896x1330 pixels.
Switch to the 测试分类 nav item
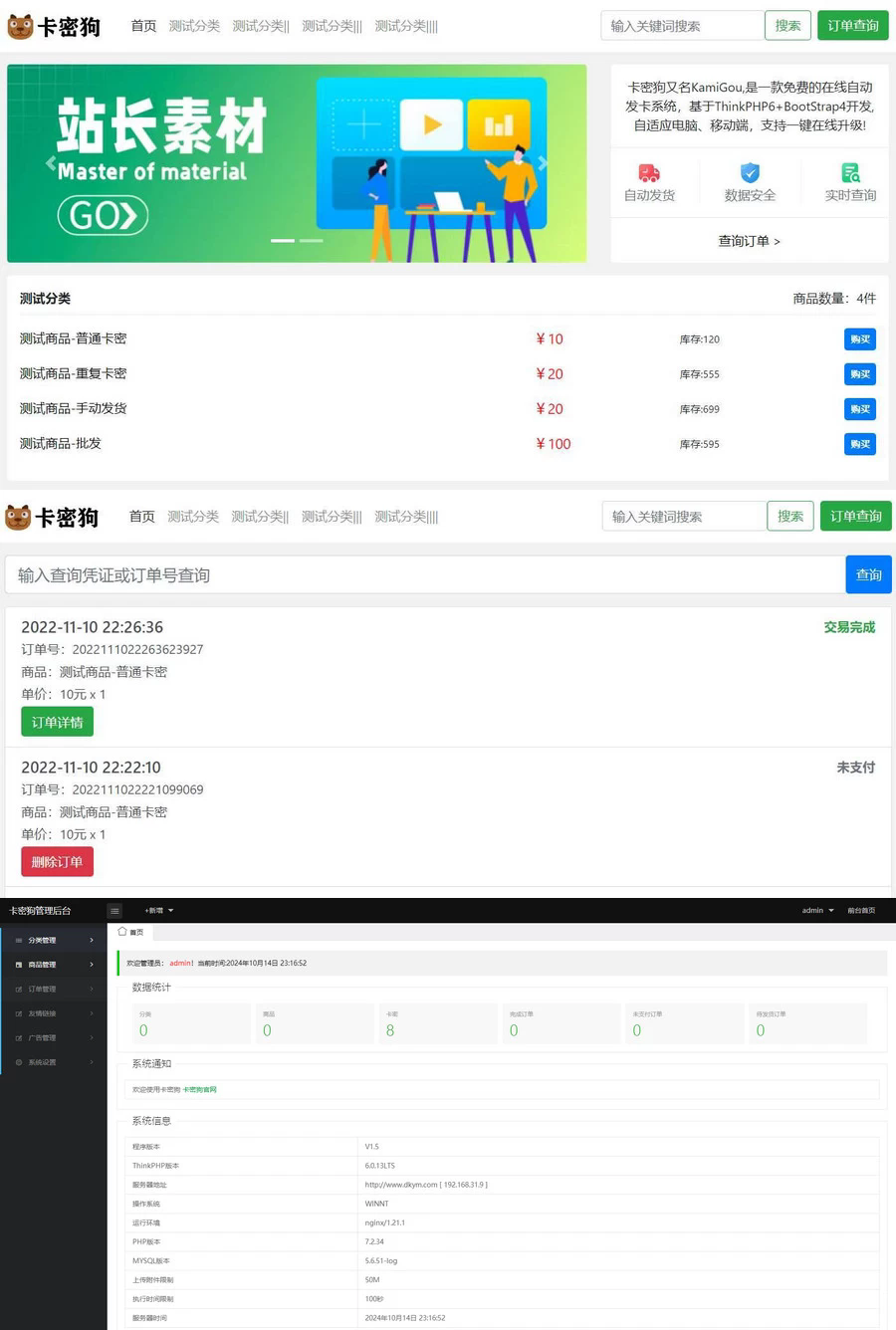(193, 26)
